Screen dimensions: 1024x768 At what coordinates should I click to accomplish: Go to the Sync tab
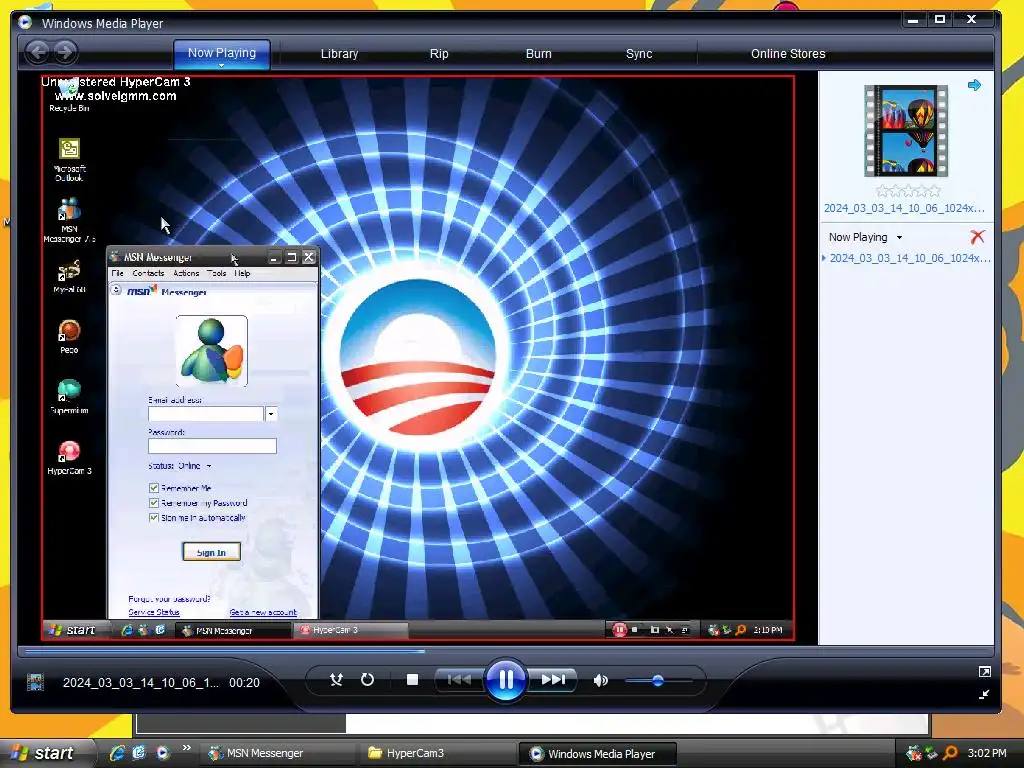pos(639,54)
